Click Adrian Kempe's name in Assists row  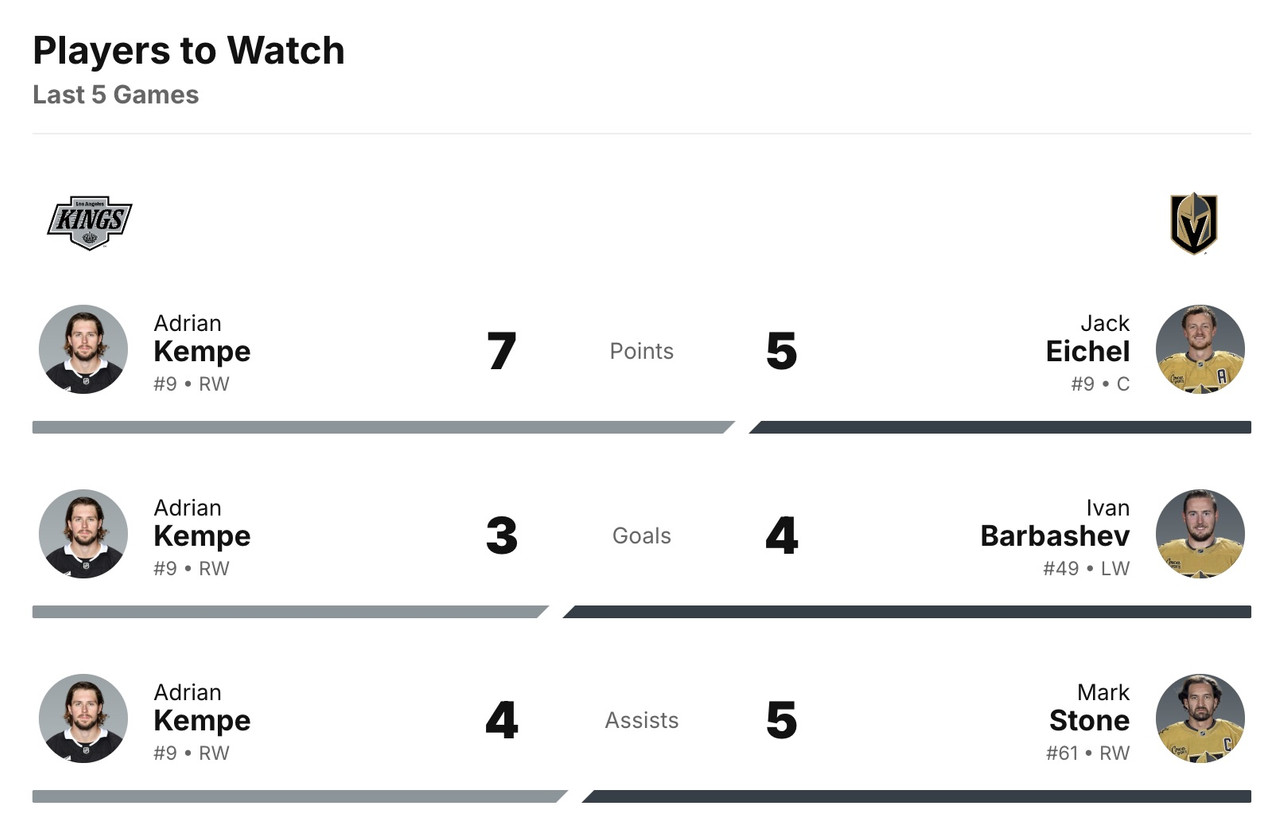(202, 708)
